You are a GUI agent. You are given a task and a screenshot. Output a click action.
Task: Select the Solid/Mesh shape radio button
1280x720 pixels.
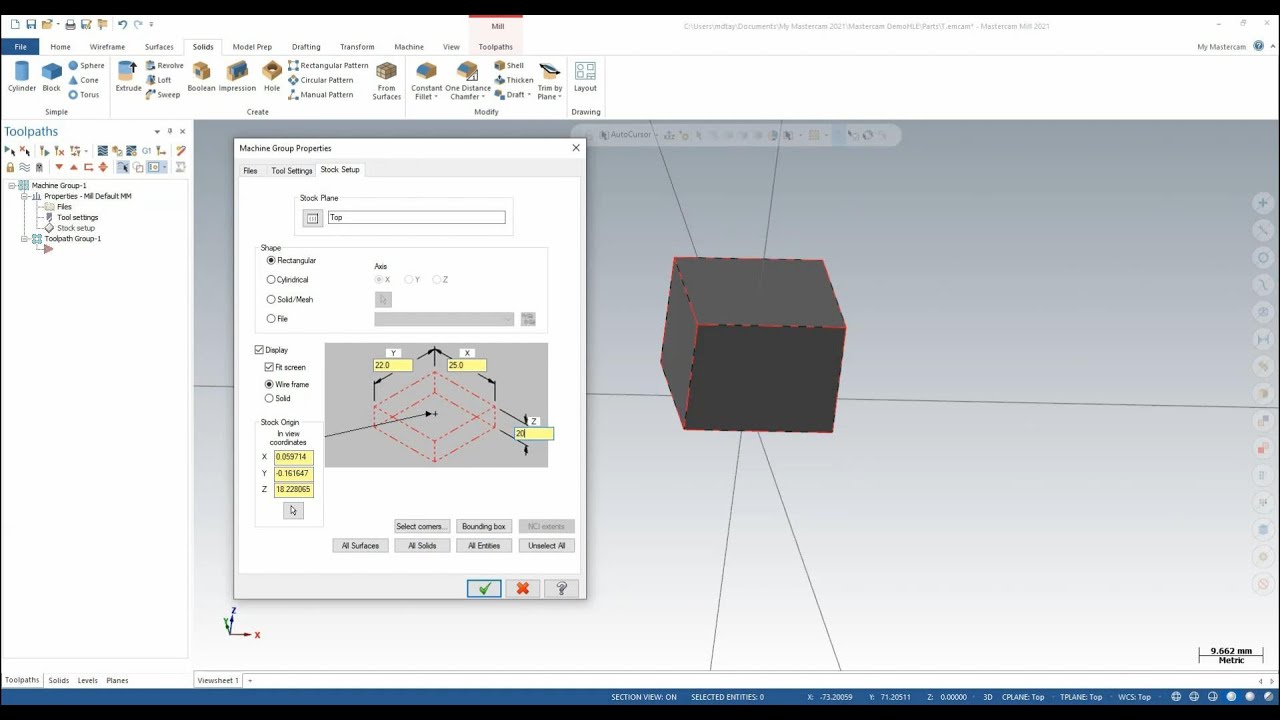pos(271,299)
